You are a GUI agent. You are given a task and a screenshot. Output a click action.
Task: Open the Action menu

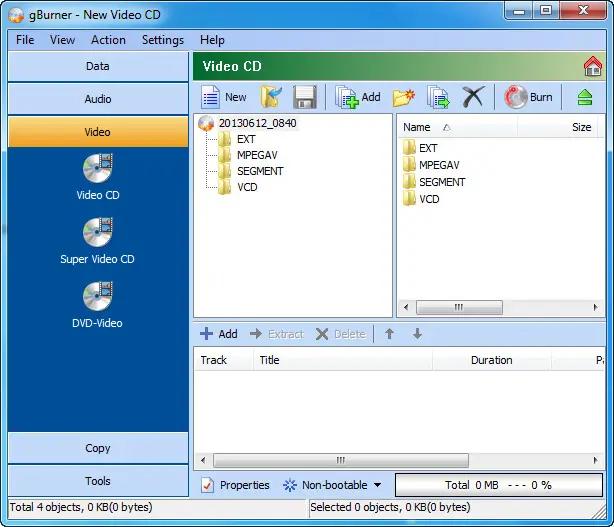108,40
